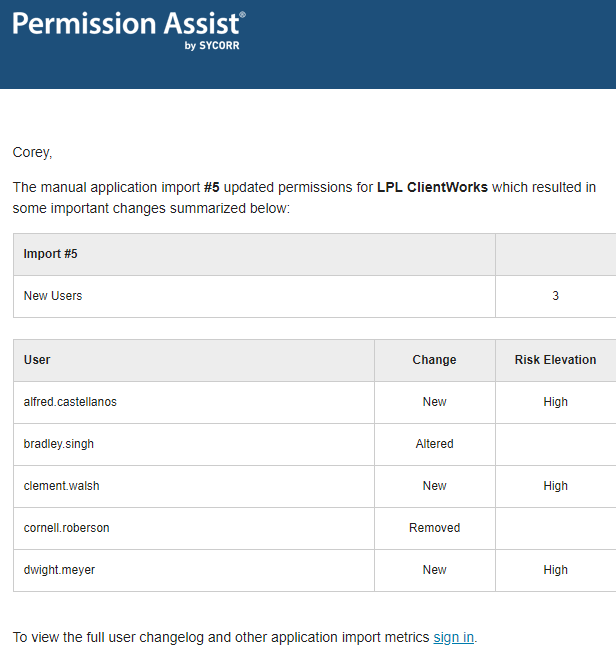Click the cornell.roberson user cell

pyautogui.click(x=66, y=528)
